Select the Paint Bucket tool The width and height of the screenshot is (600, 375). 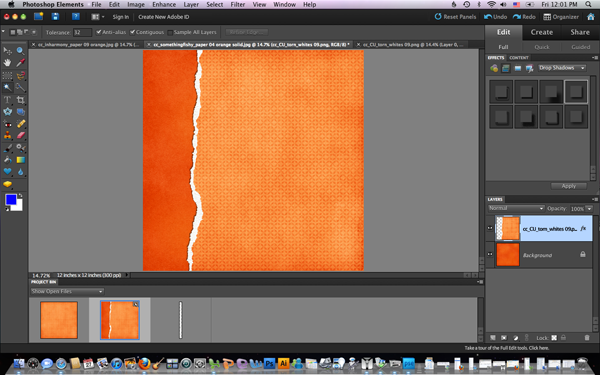pos(7,160)
